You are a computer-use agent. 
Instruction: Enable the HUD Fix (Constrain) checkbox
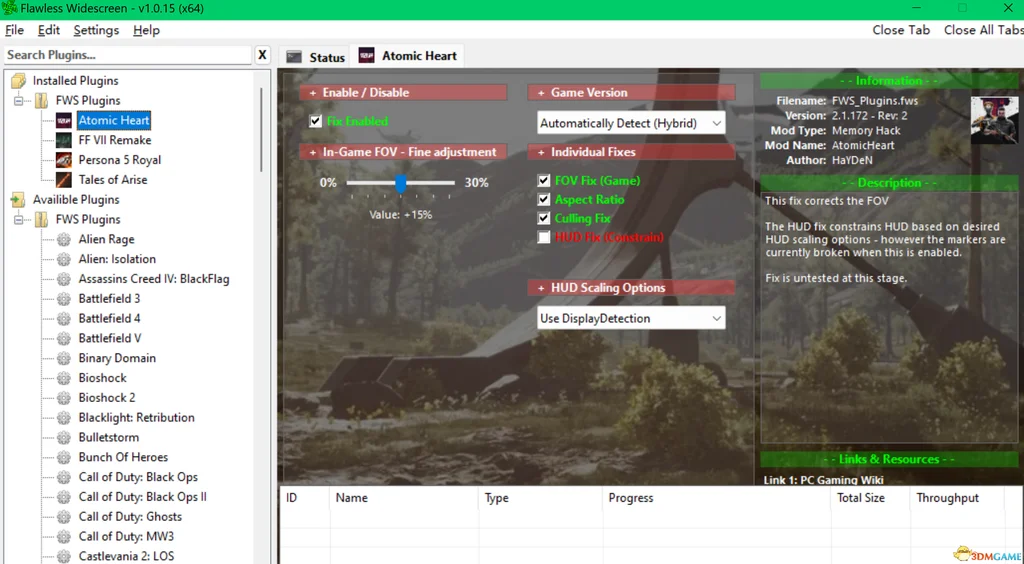coord(544,238)
